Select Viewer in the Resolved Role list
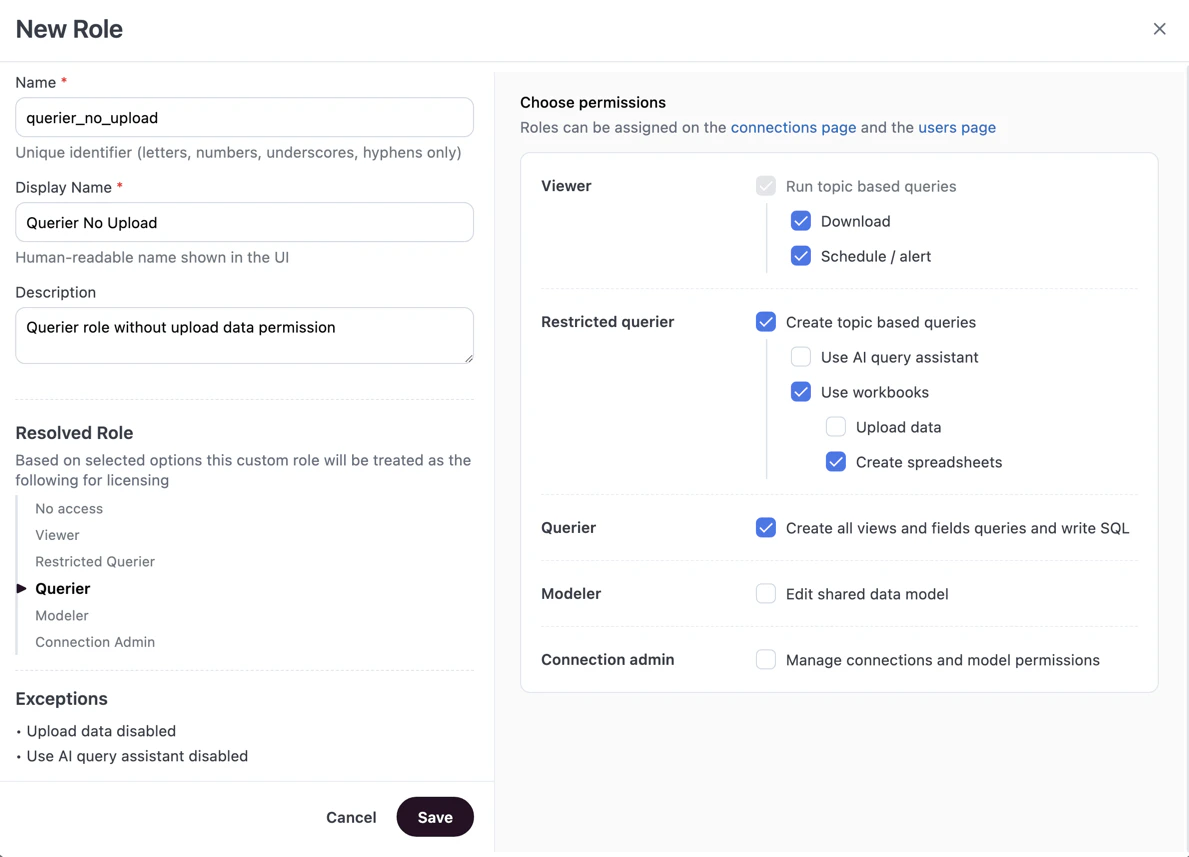The width and height of the screenshot is (1189, 857). tap(57, 535)
